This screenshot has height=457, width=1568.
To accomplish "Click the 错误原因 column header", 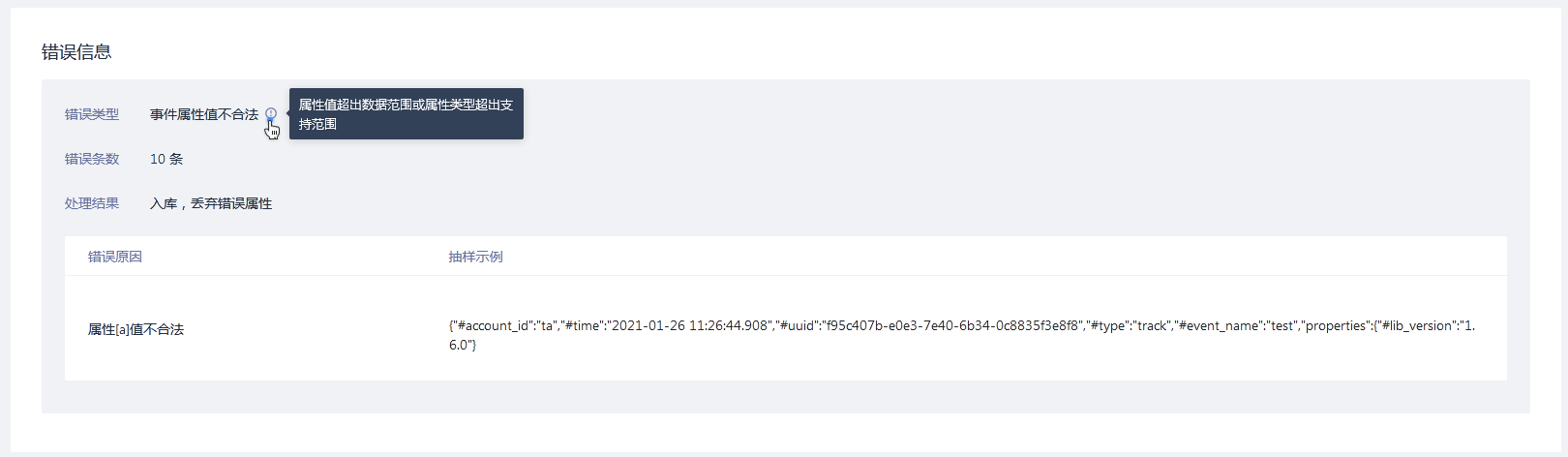I will [115, 257].
